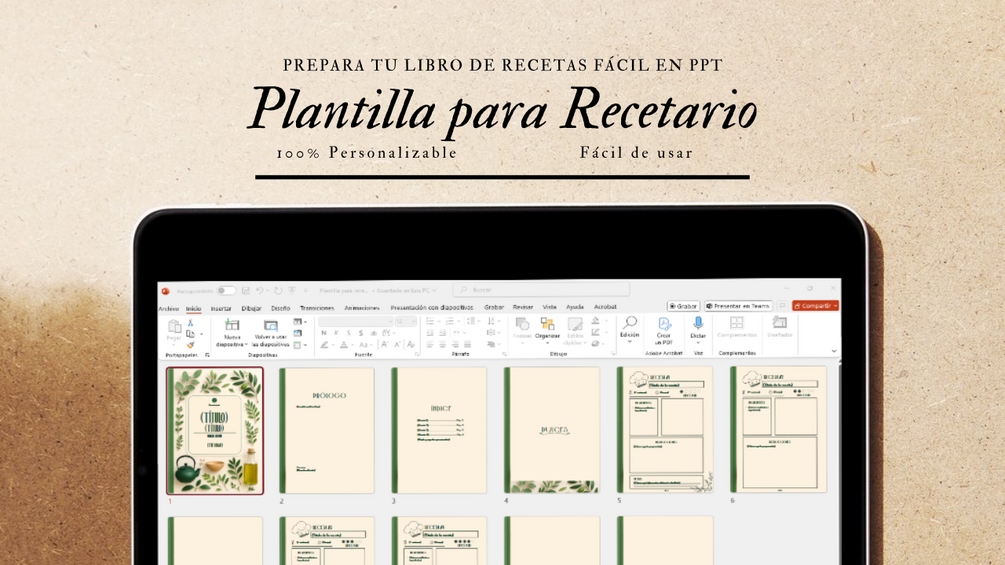
Task: Select the Inicio ribbon tab
Action: tap(194, 308)
